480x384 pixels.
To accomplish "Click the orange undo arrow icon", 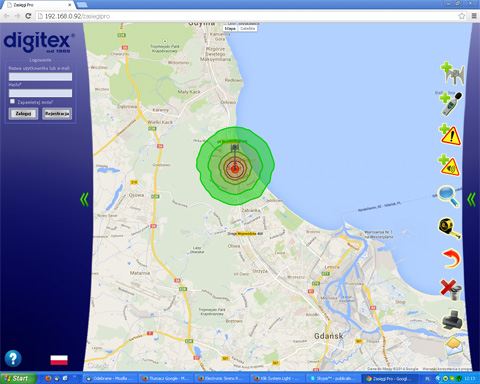I will point(451,259).
